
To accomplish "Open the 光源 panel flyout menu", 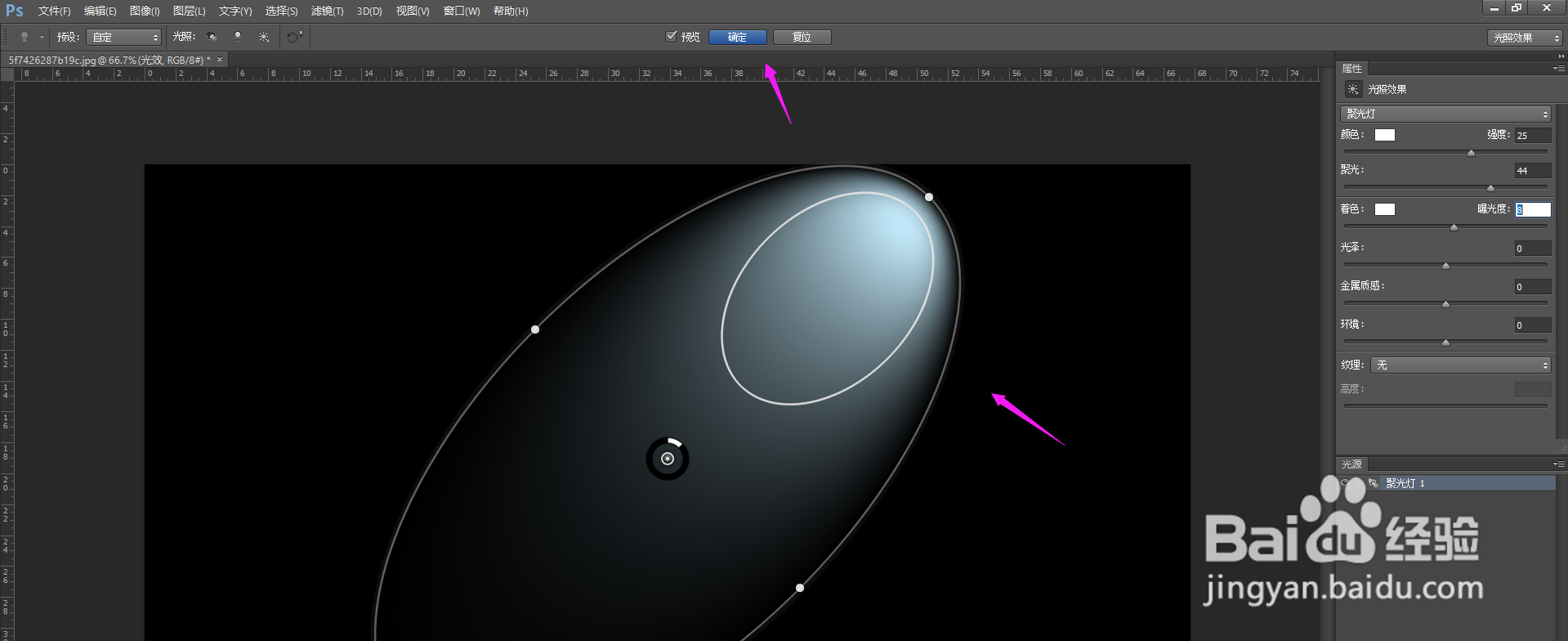I will point(1559,464).
